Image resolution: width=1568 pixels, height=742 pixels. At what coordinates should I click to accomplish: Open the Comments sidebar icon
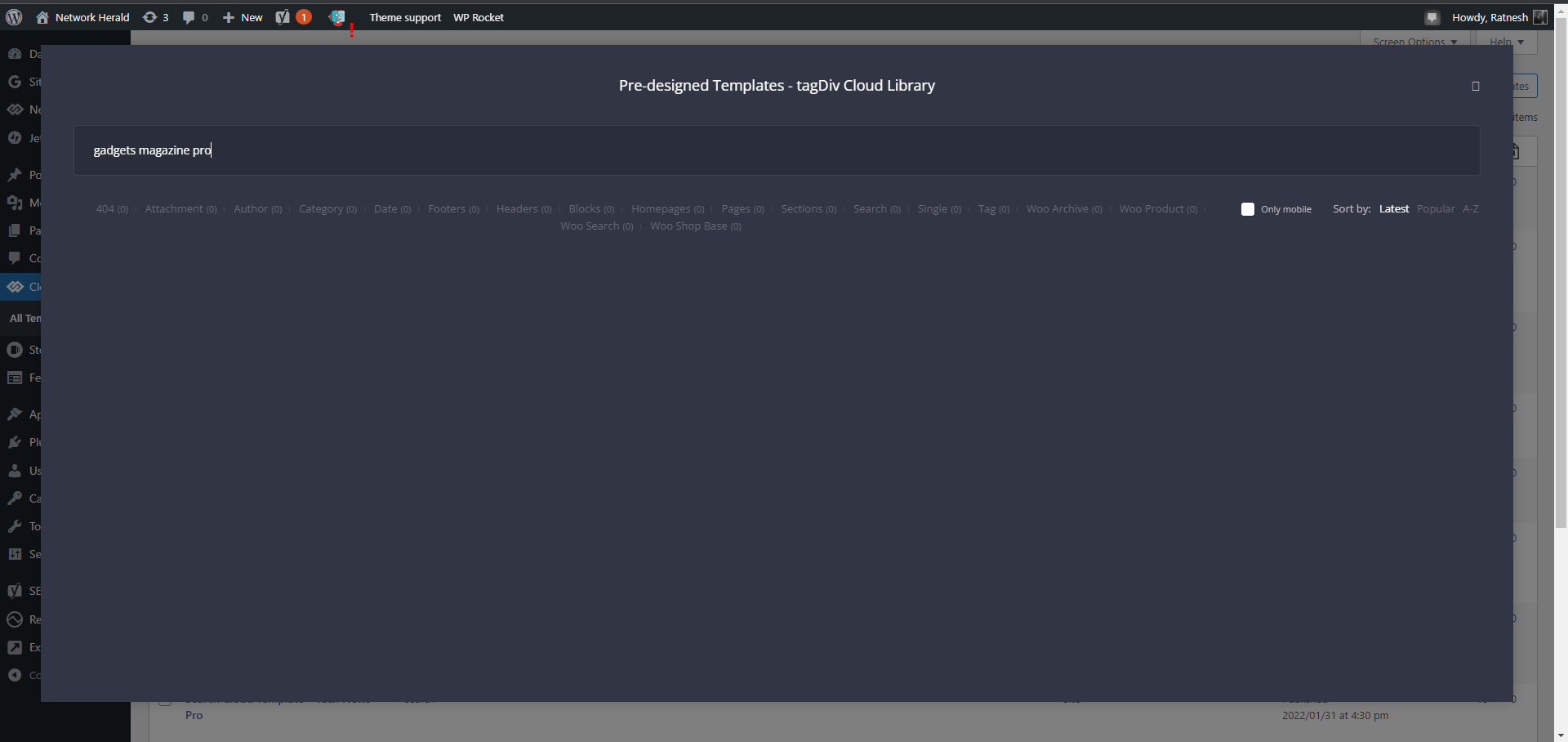point(15,258)
